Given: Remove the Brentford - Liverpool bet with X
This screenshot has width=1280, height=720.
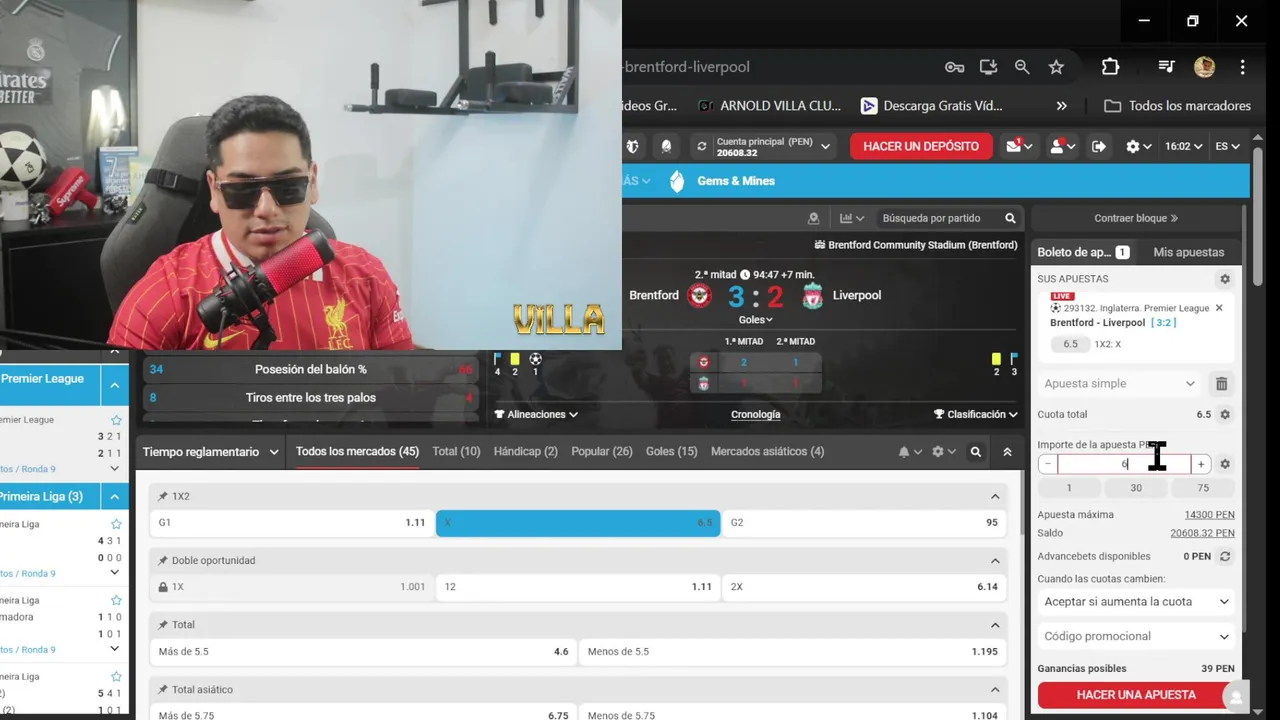Looking at the screenshot, I should [1218, 308].
